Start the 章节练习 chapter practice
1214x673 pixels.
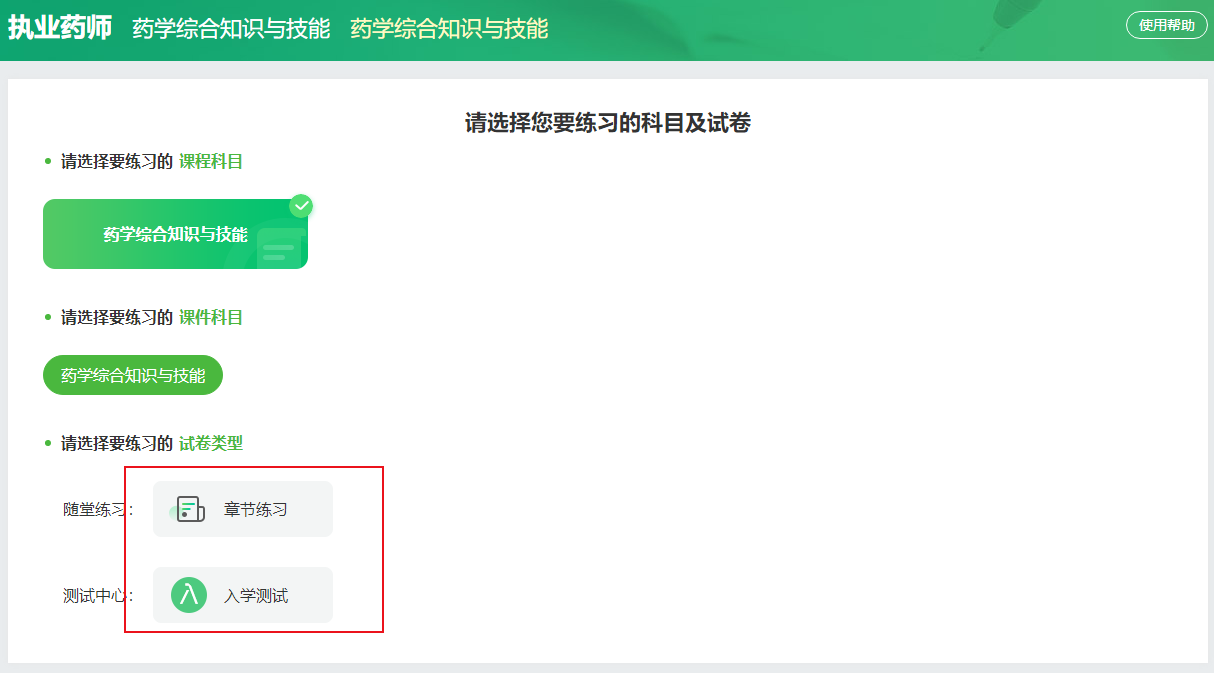(243, 509)
